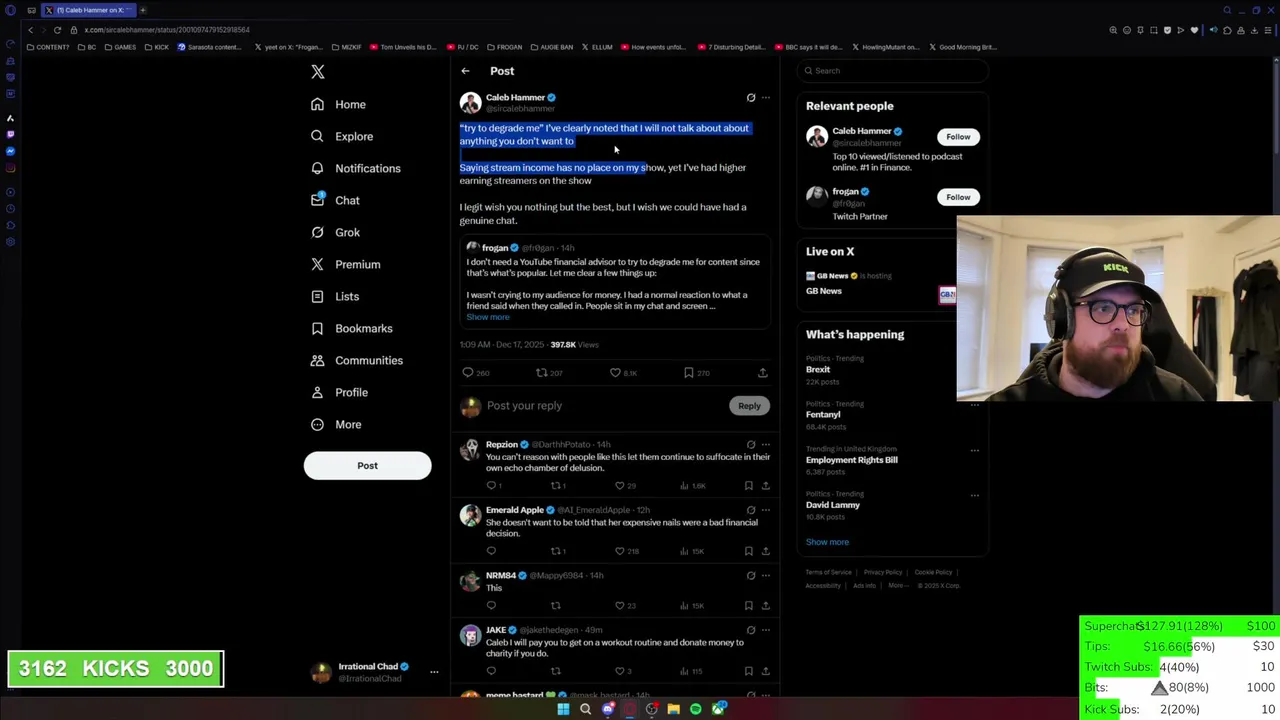Viewport: 1280px width, 720px height.
Task: Open more options on JAKE's reply
Action: click(766, 630)
